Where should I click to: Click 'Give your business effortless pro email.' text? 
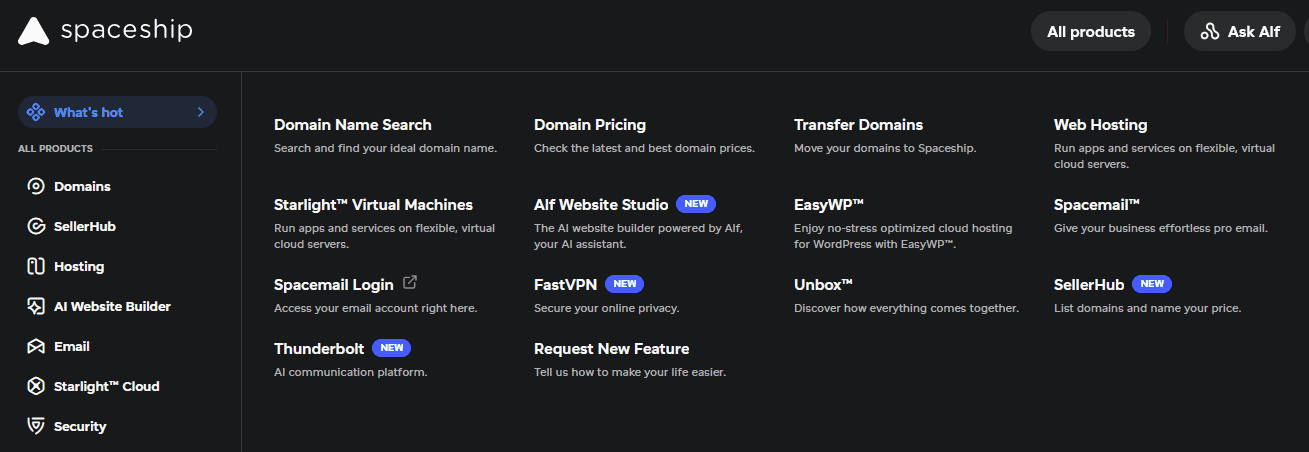[x=1161, y=228]
